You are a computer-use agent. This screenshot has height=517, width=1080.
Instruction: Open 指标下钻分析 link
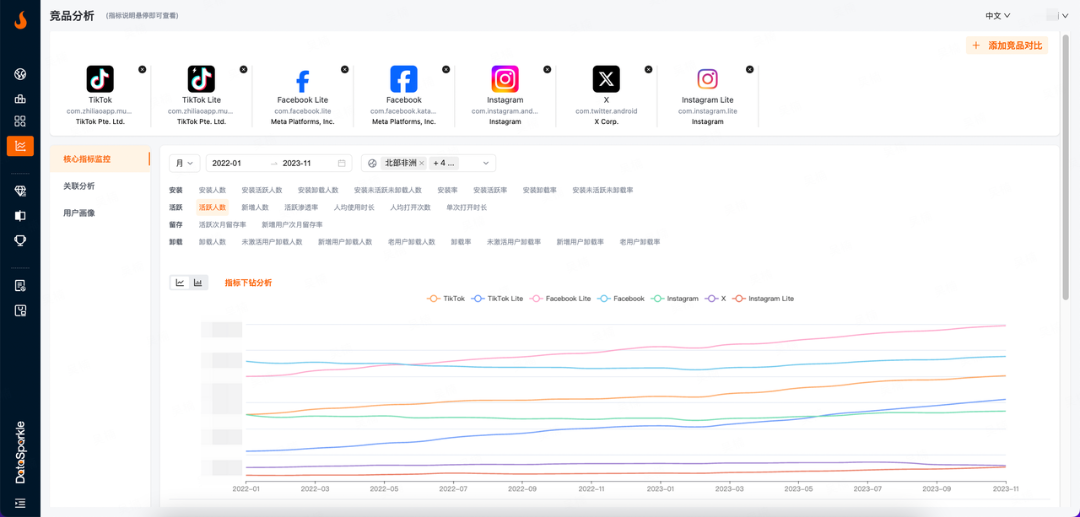(248, 283)
